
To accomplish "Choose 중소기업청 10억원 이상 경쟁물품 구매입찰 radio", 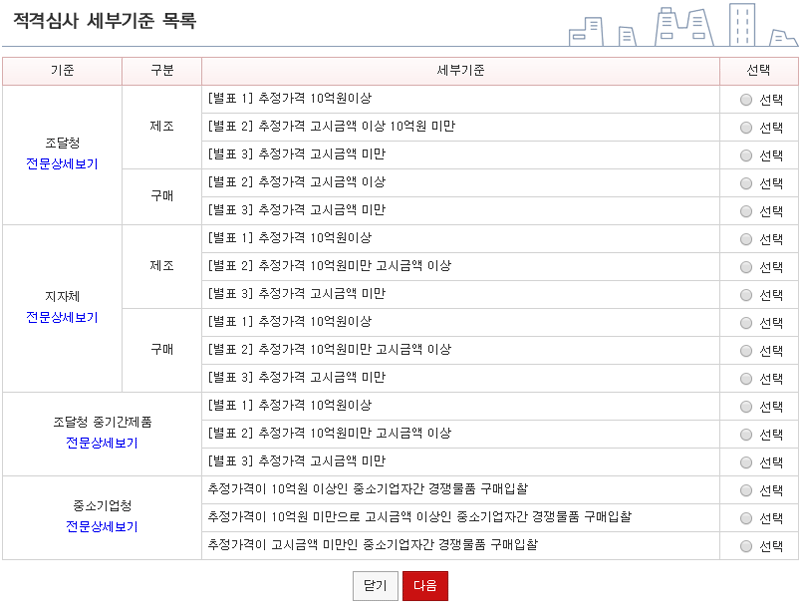I will (746, 490).
